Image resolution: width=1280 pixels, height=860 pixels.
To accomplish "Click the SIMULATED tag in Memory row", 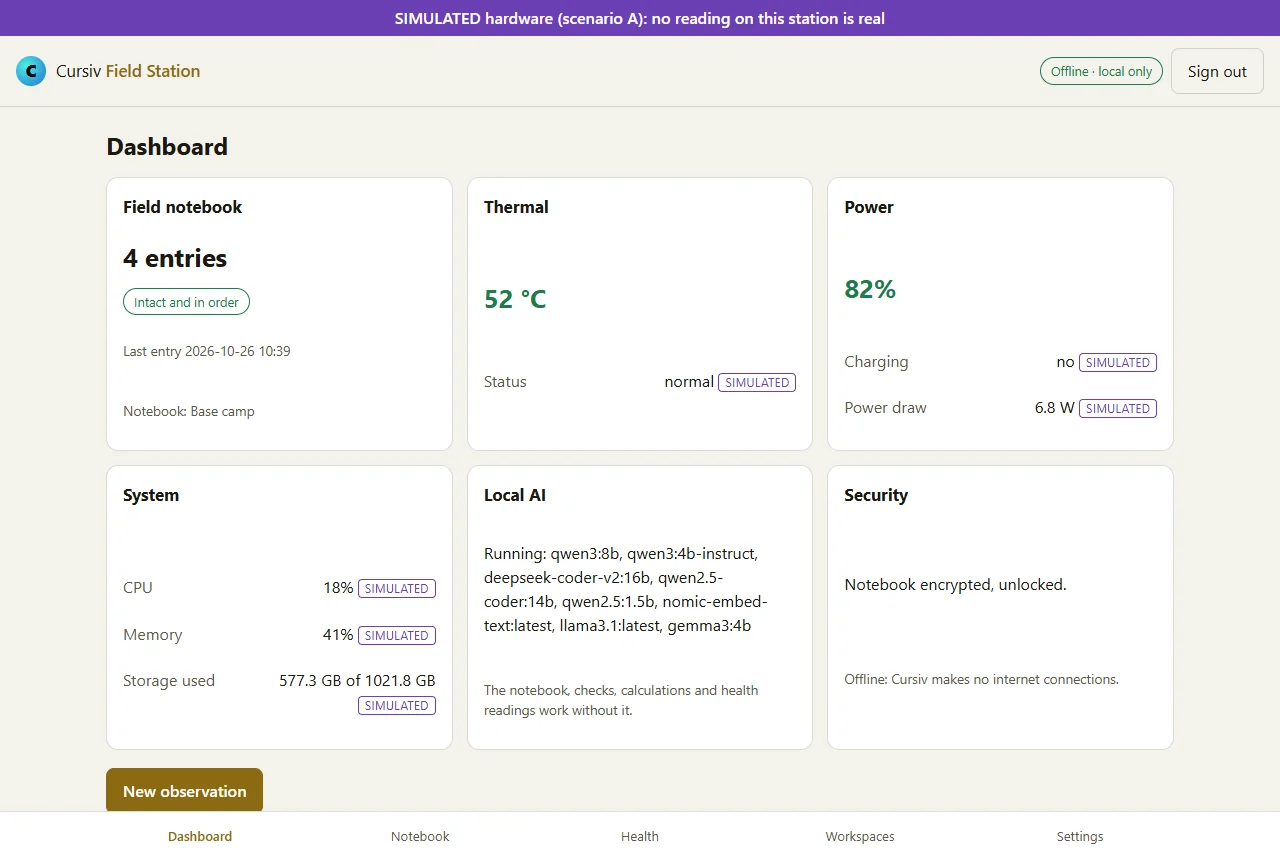I will point(397,635).
